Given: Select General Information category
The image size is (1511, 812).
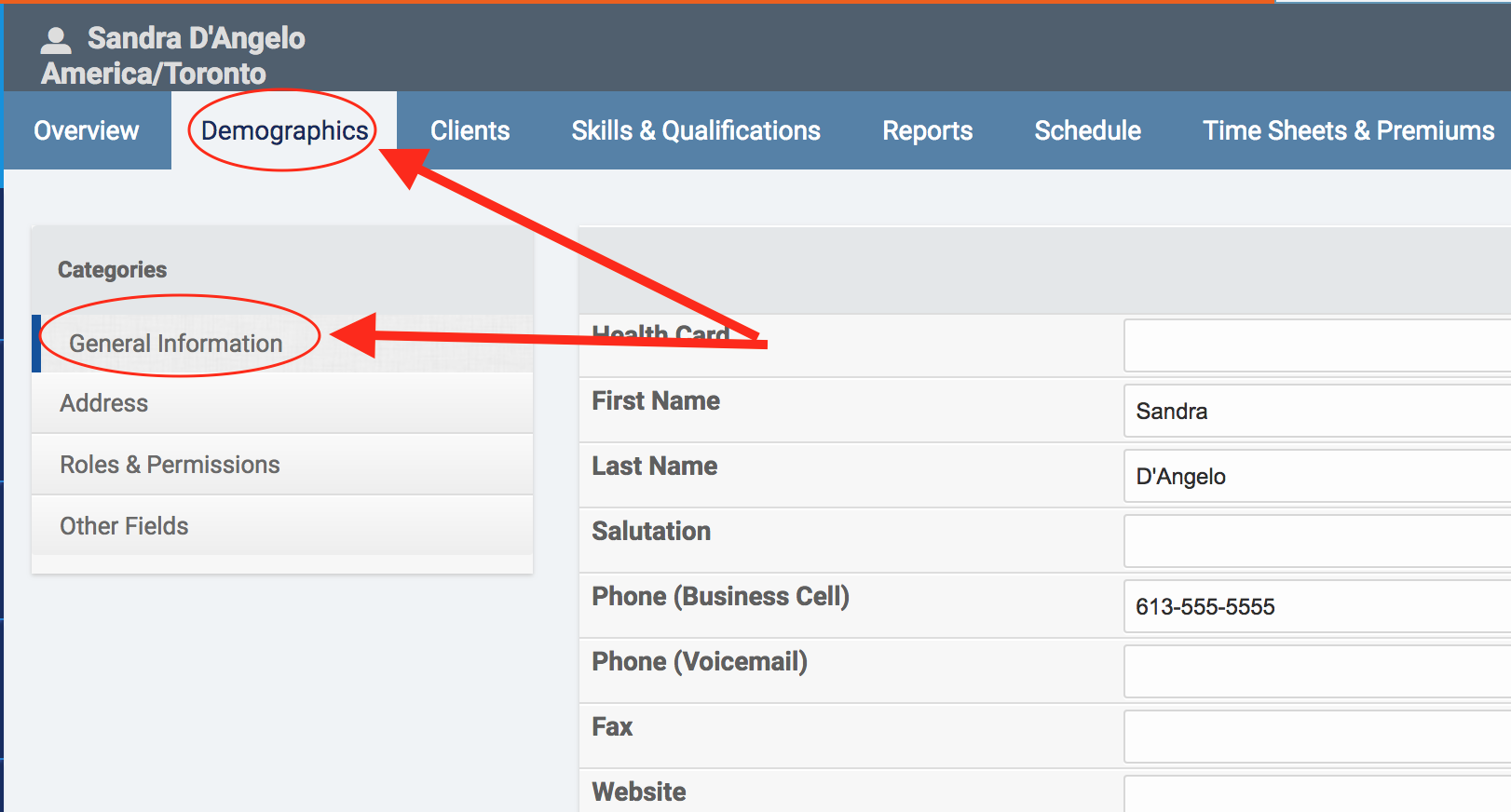Looking at the screenshot, I should click(176, 344).
